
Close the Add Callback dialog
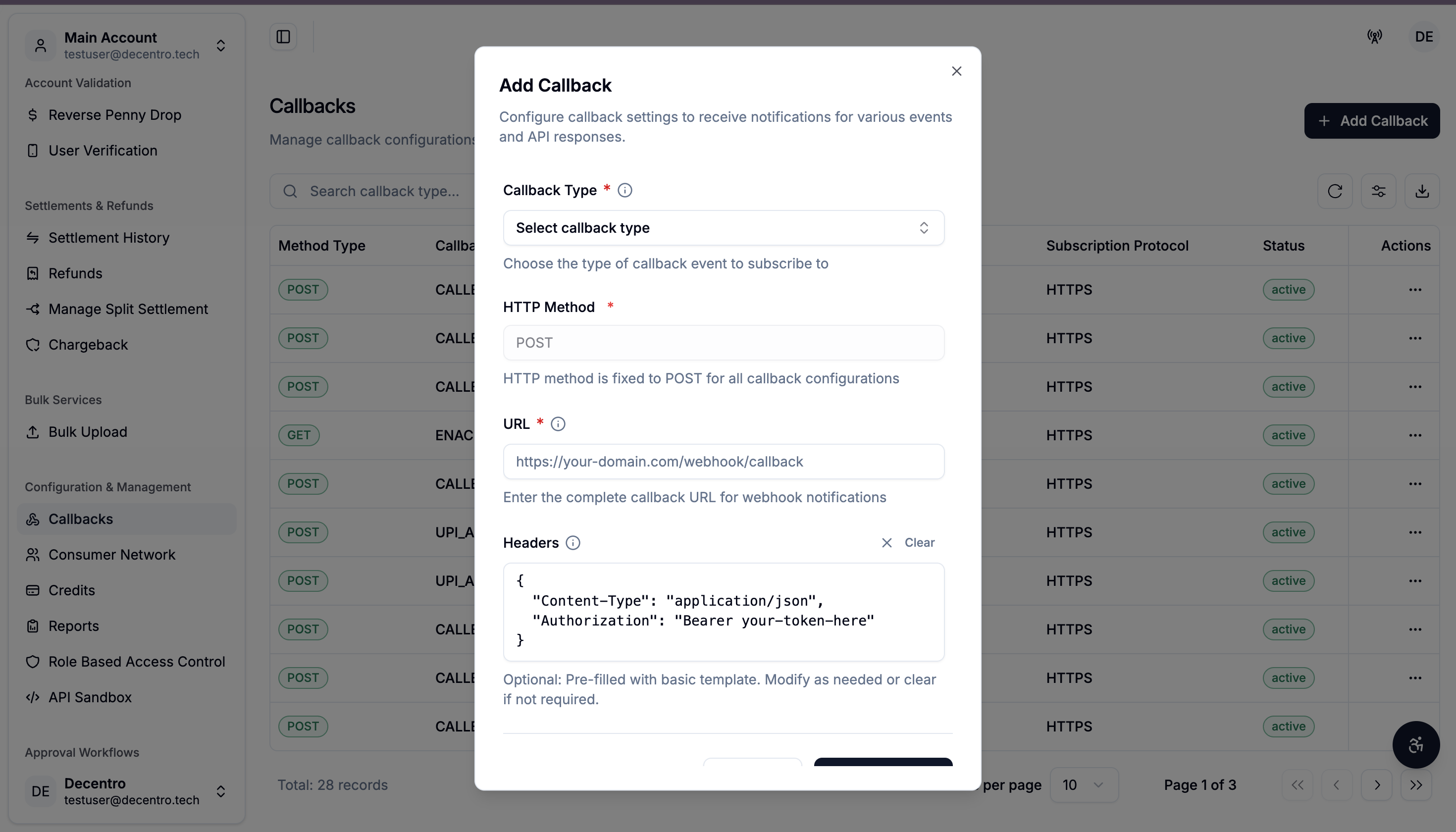[x=957, y=71]
